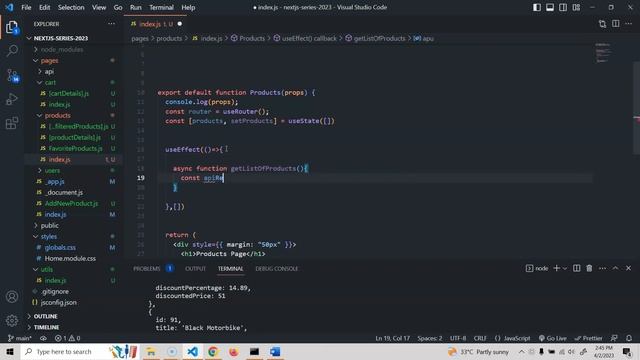Open the File menu
640x360 pixels.
point(26,7)
